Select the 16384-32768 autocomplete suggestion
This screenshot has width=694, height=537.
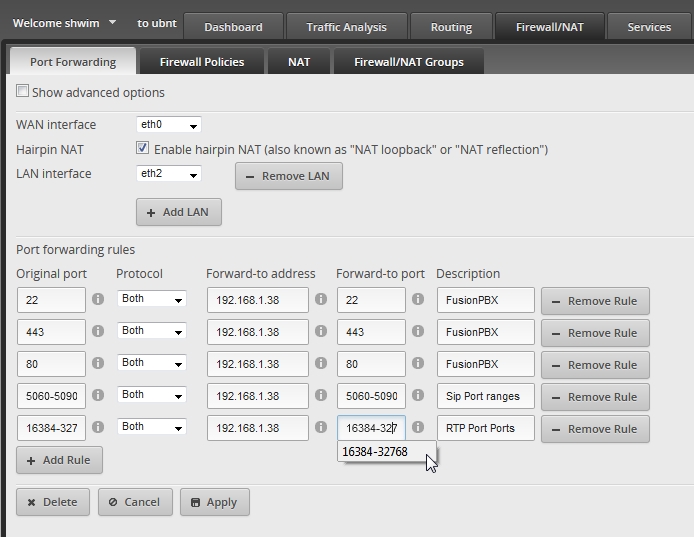point(375,452)
